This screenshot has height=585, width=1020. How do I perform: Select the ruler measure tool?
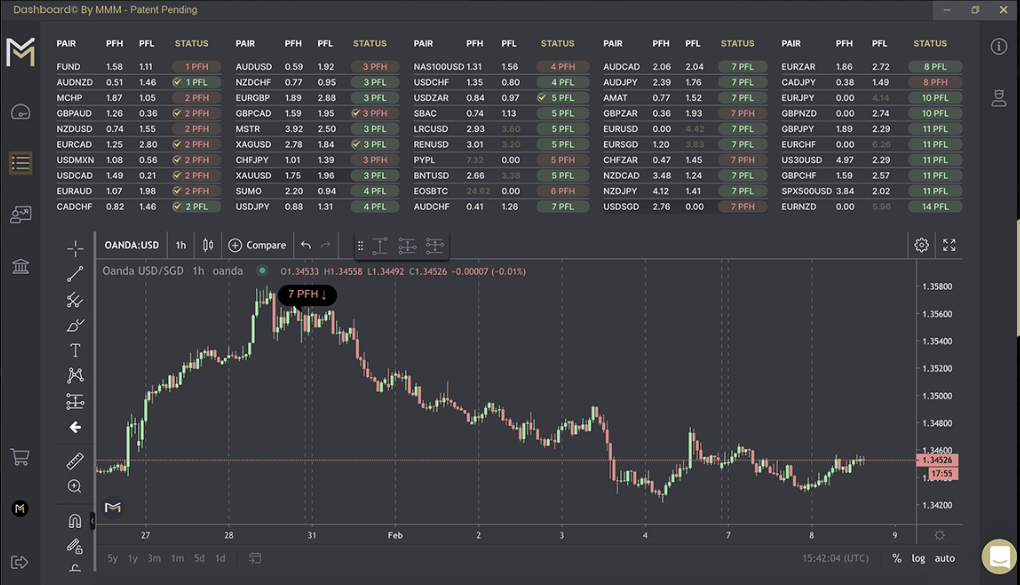point(75,461)
